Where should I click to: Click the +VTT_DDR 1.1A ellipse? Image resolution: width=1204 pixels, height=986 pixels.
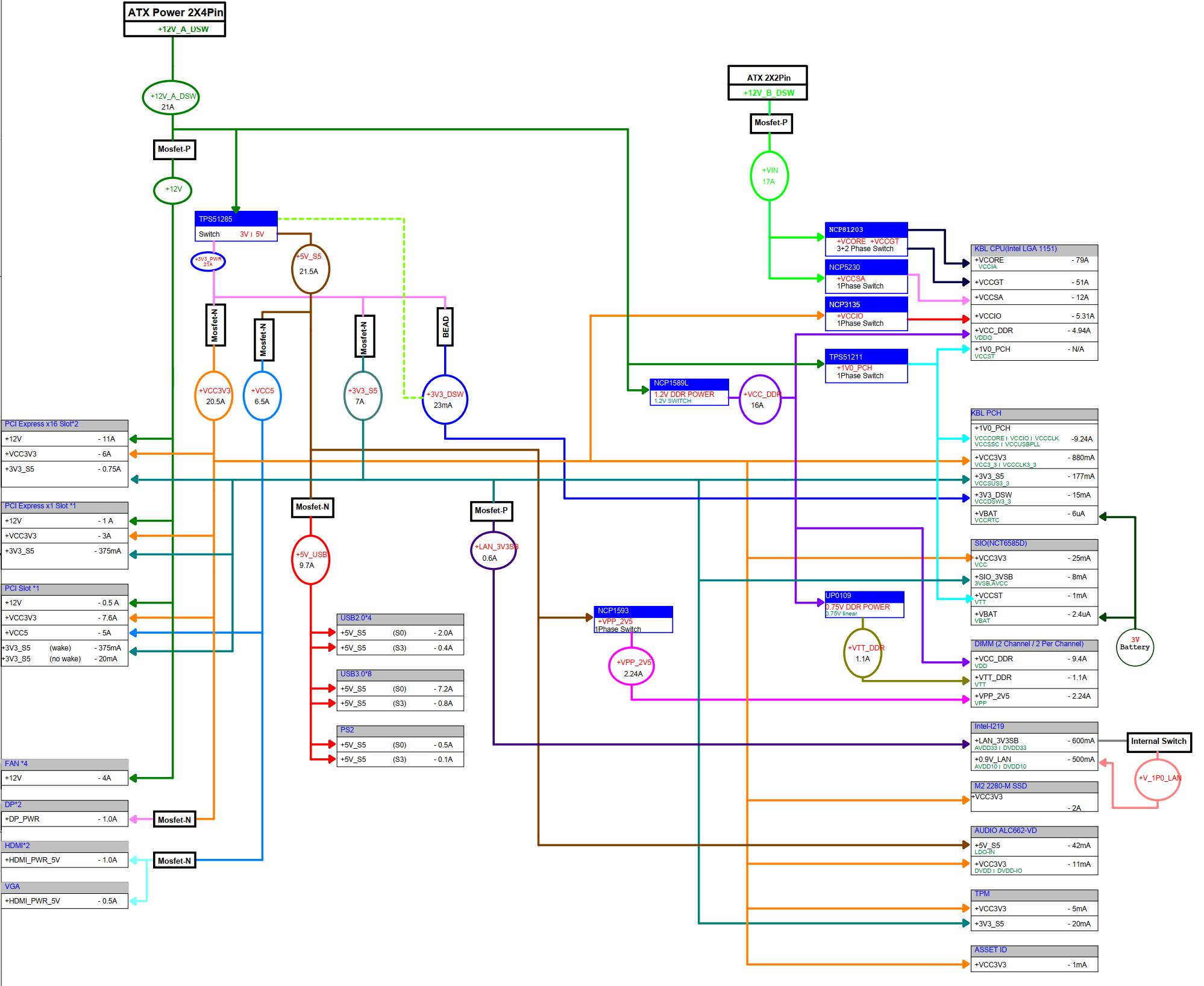click(x=863, y=653)
